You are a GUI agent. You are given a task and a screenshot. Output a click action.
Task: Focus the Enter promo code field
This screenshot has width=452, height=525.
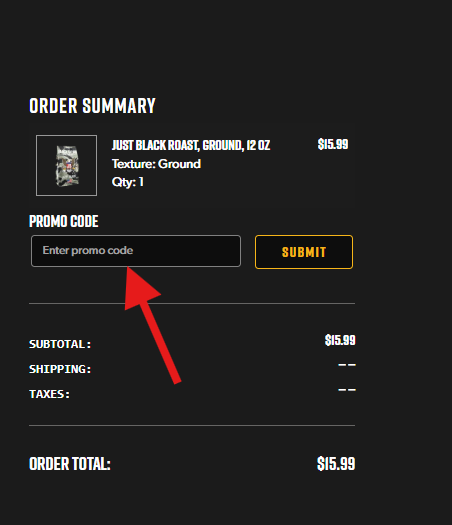136,251
